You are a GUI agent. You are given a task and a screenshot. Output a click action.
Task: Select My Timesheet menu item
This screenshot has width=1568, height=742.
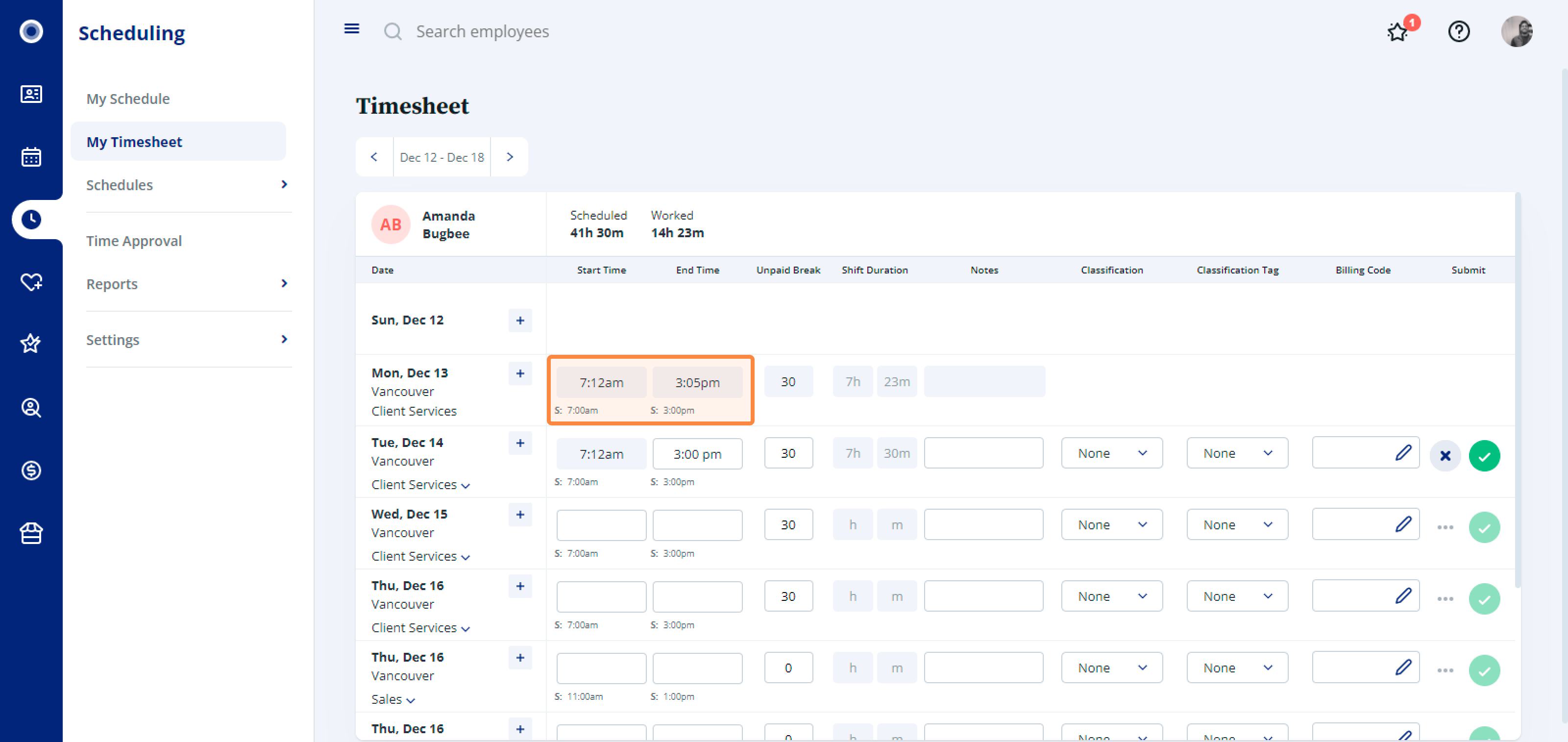pos(178,141)
